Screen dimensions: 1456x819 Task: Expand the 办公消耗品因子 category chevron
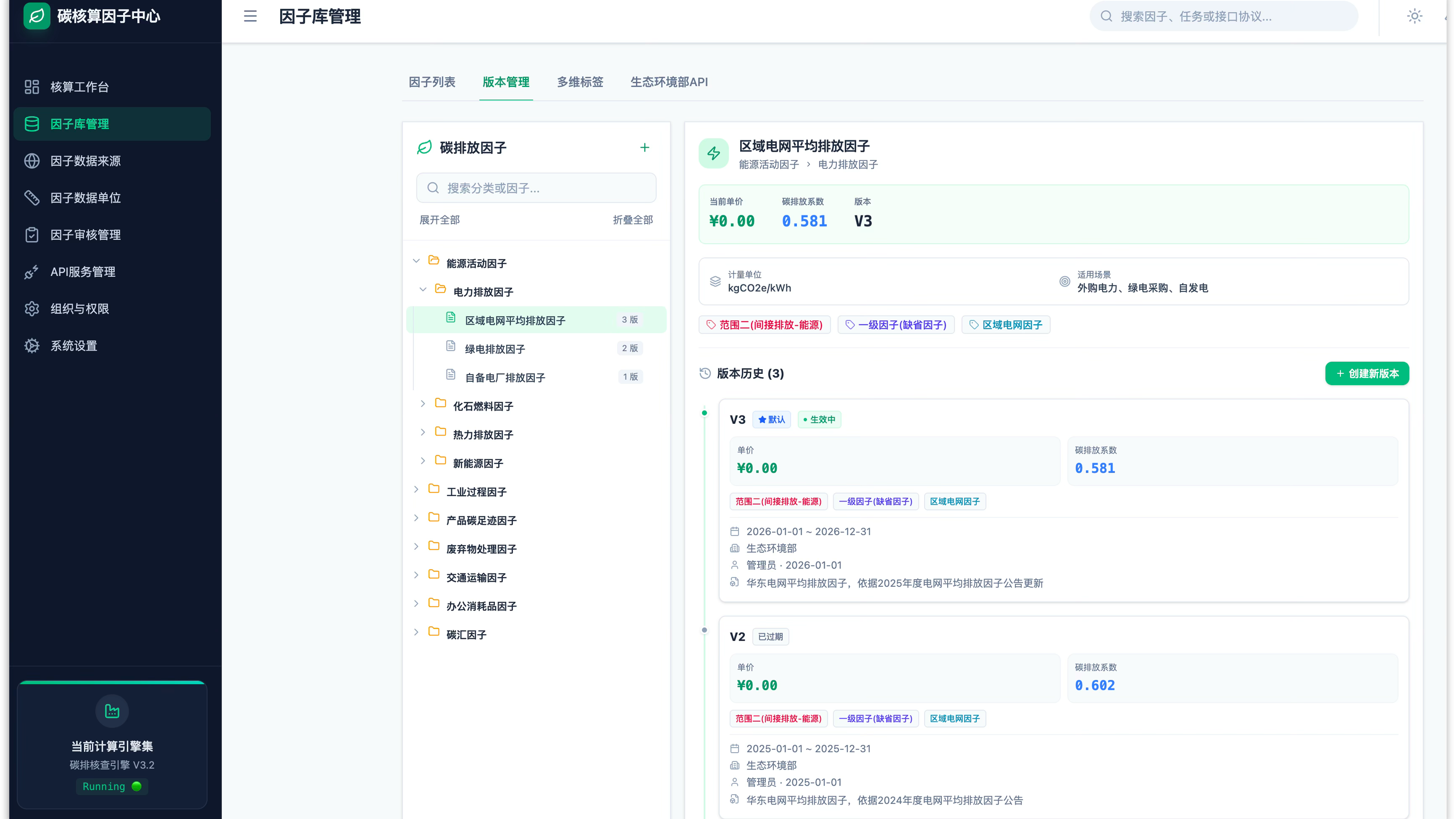pos(416,604)
